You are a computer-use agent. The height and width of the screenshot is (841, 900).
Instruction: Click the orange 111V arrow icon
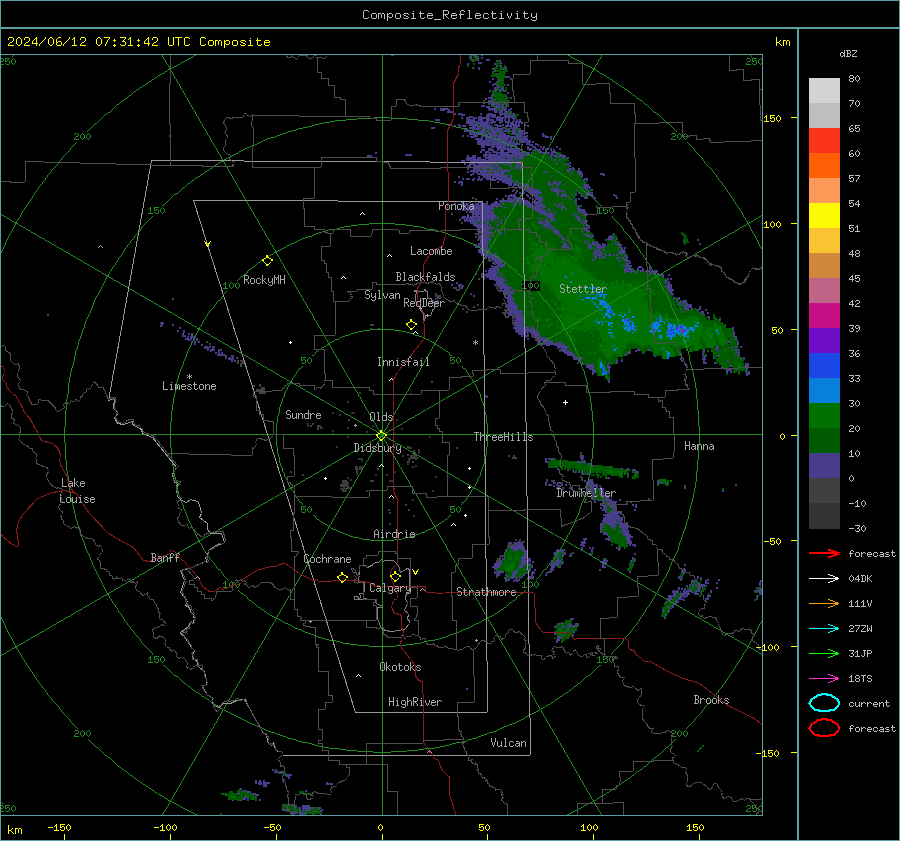pyautogui.click(x=824, y=603)
